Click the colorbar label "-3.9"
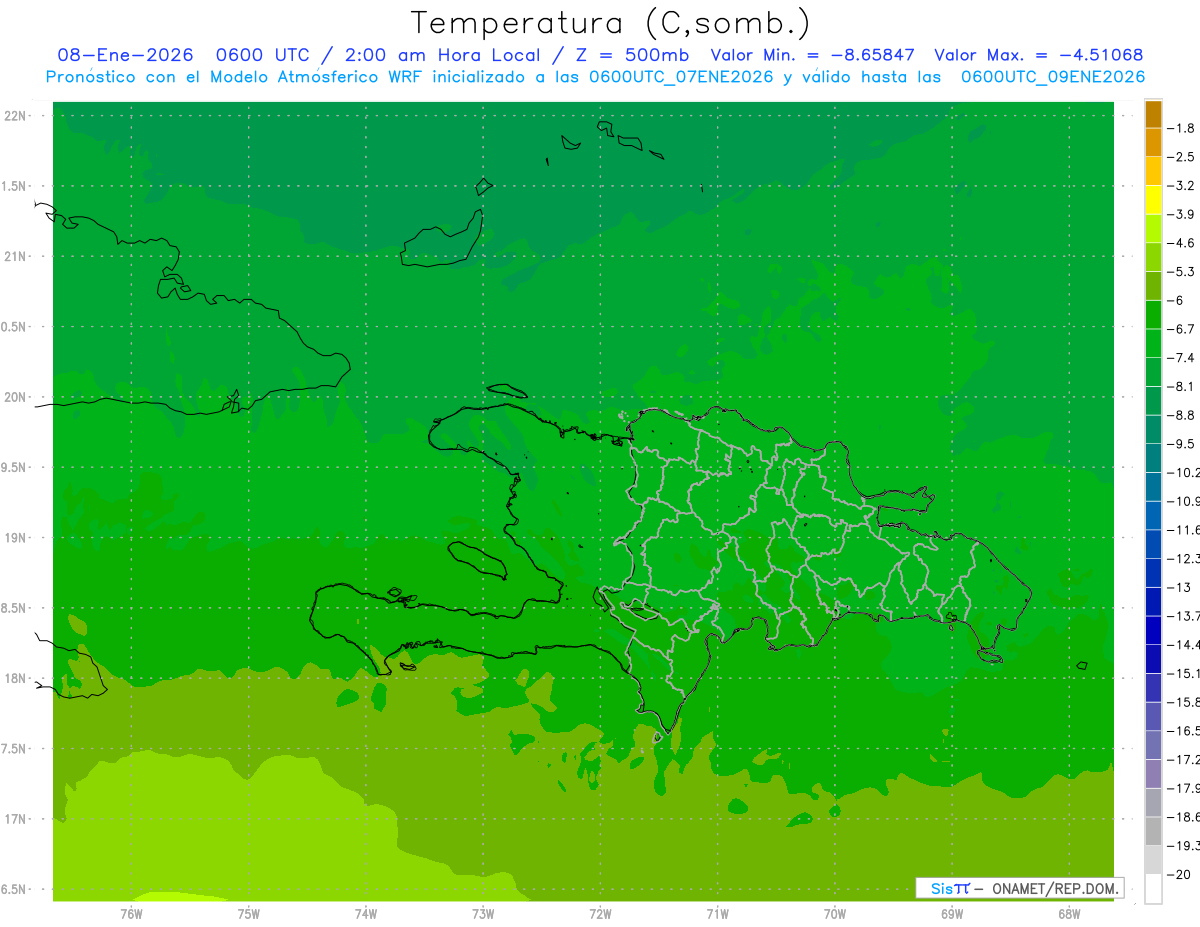The height and width of the screenshot is (927, 1200). point(1182,214)
